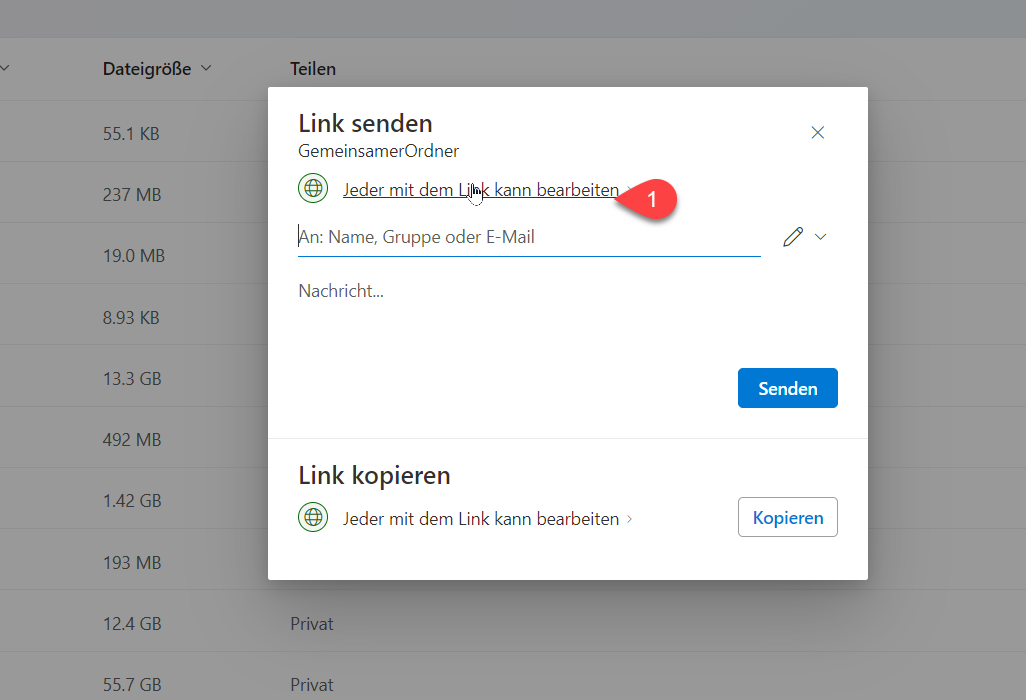Click Privat in the 12.4 GB row
Viewport: 1026px width, 700px height.
point(312,624)
